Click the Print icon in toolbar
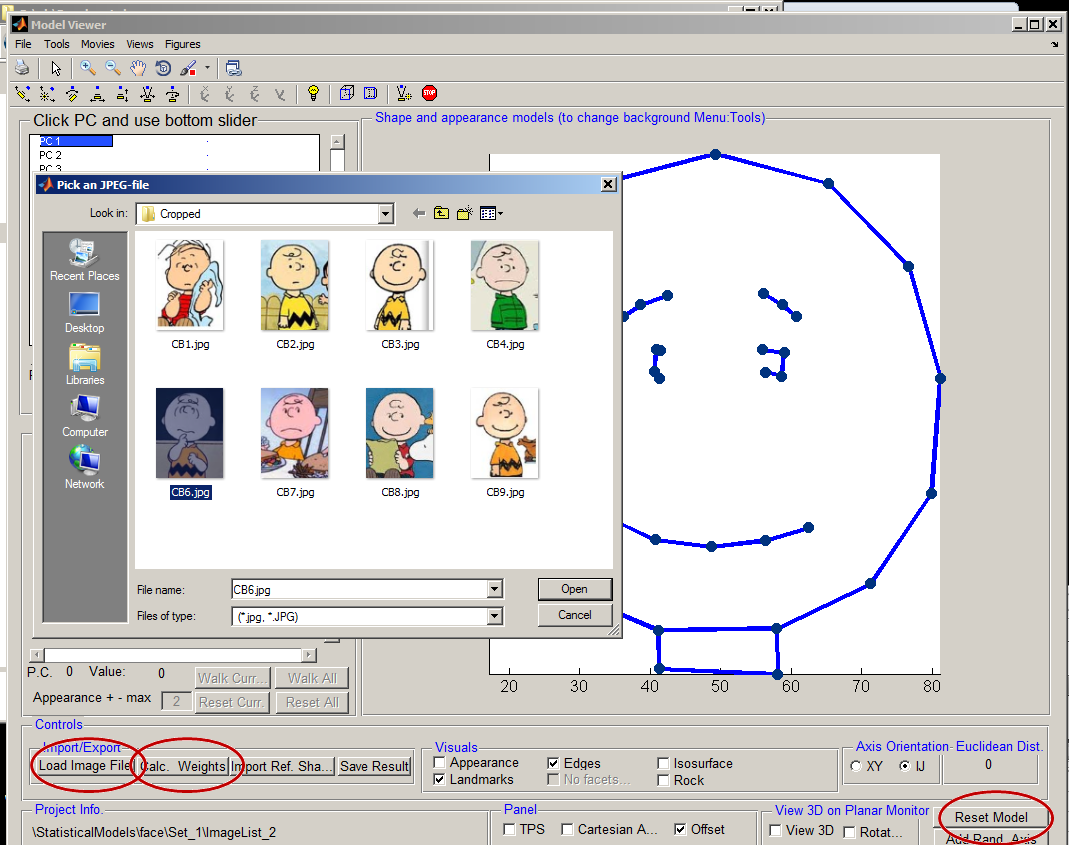This screenshot has height=845, width=1069. pyautogui.click(x=22, y=68)
